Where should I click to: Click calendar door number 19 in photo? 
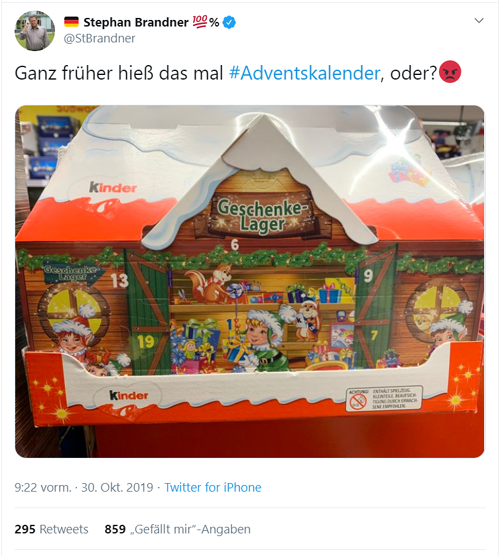(x=146, y=342)
